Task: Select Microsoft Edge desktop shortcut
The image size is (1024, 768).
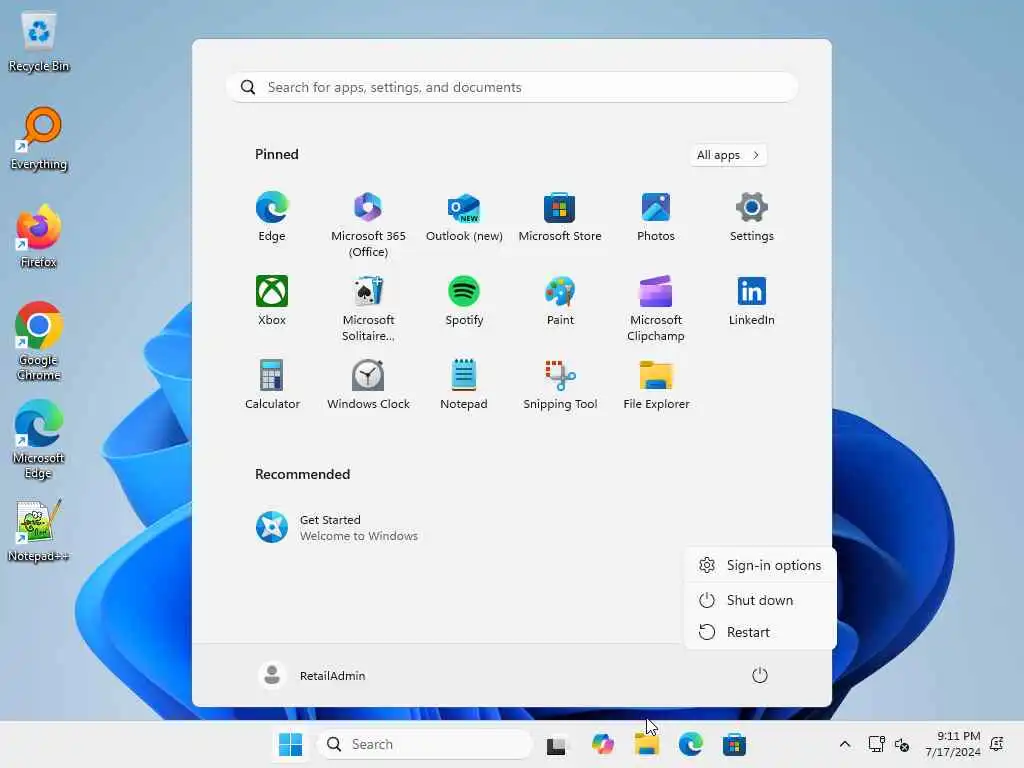Action: [39, 439]
